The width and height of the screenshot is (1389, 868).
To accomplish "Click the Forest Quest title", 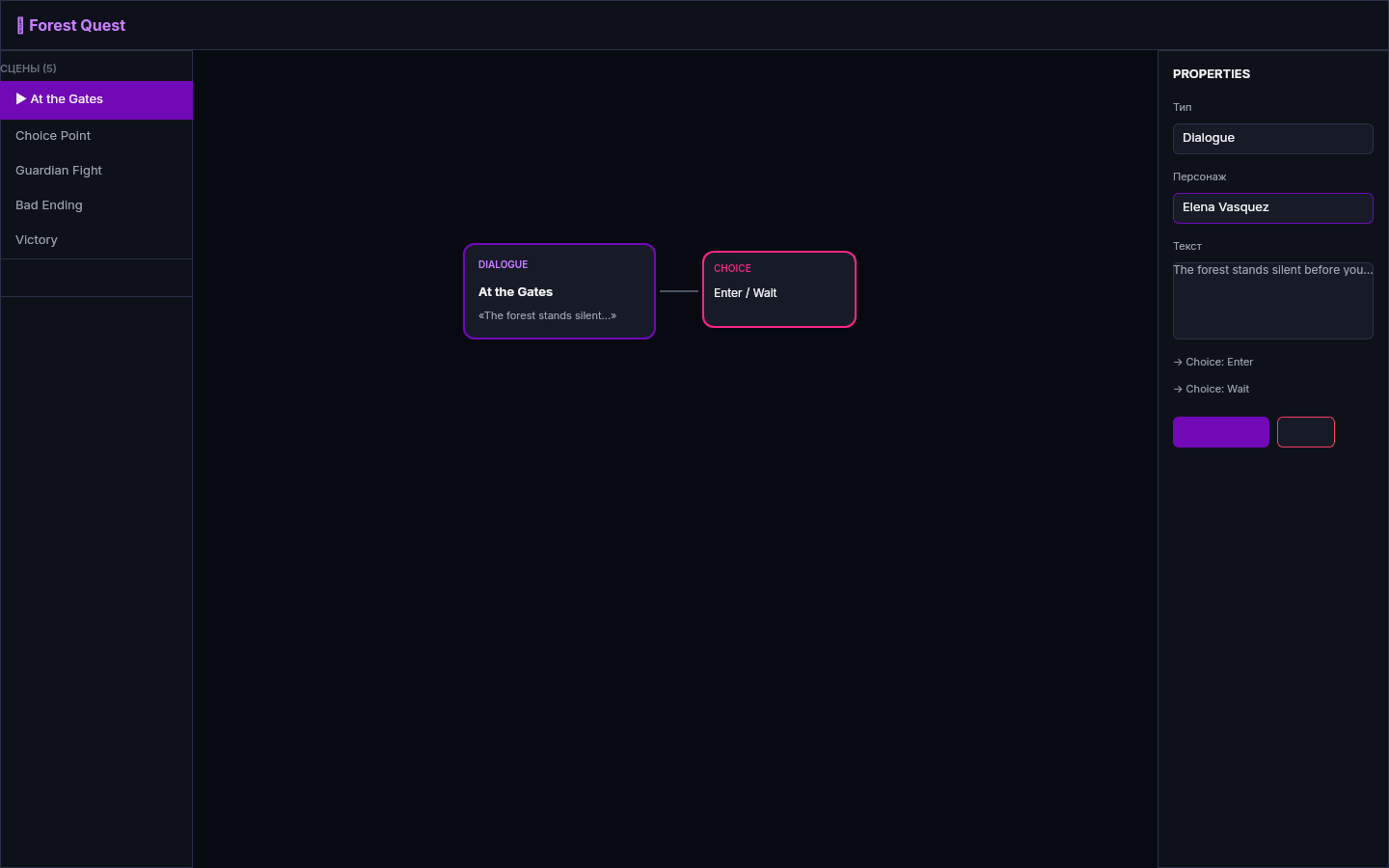I will (77, 26).
